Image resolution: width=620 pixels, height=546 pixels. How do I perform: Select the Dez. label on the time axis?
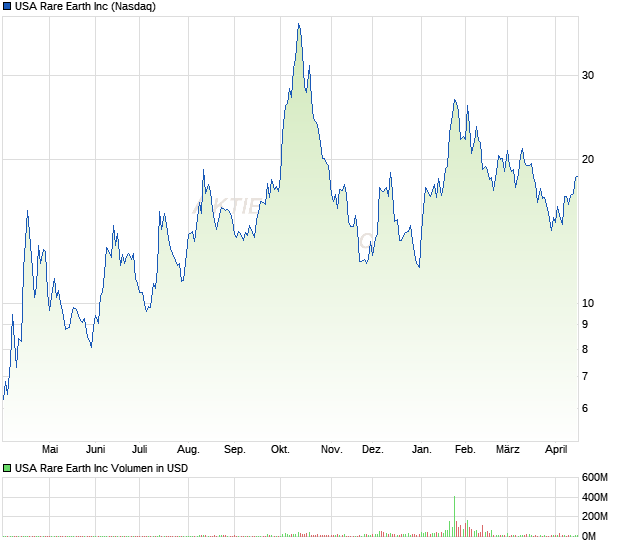373,450
